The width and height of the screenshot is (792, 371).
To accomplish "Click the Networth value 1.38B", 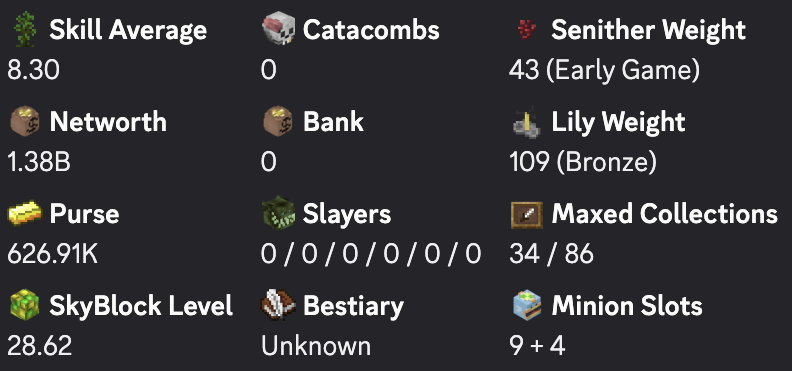I will coord(39,163).
